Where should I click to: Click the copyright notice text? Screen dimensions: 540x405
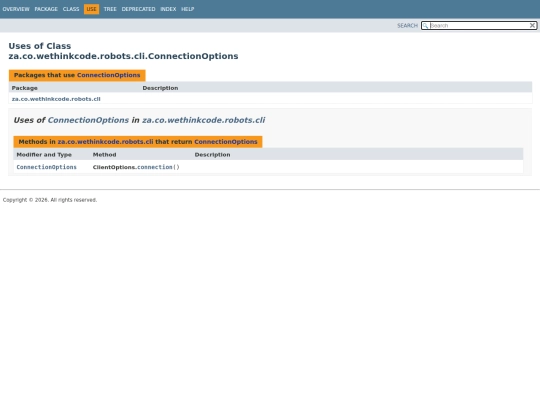[50, 200]
